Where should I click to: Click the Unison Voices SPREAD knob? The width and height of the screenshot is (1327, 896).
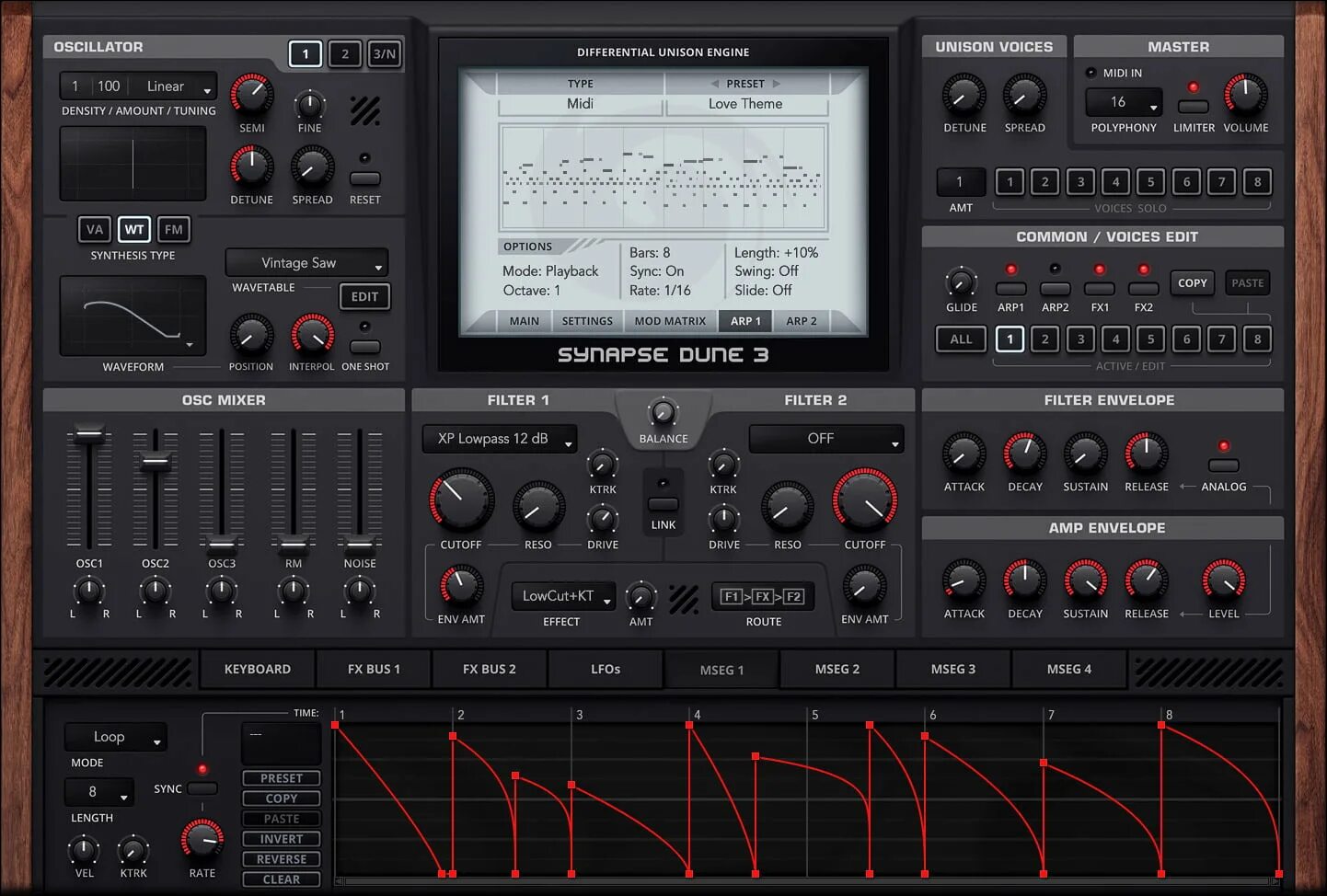1024,96
